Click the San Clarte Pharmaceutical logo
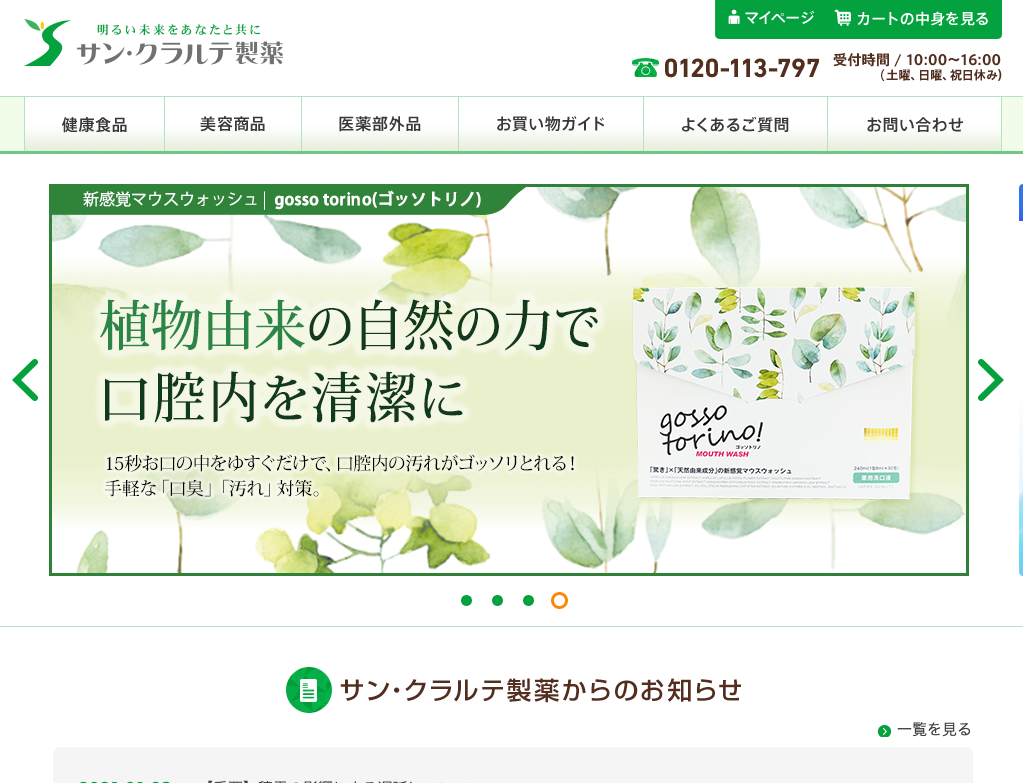The width and height of the screenshot is (1023, 783). pos(154,43)
